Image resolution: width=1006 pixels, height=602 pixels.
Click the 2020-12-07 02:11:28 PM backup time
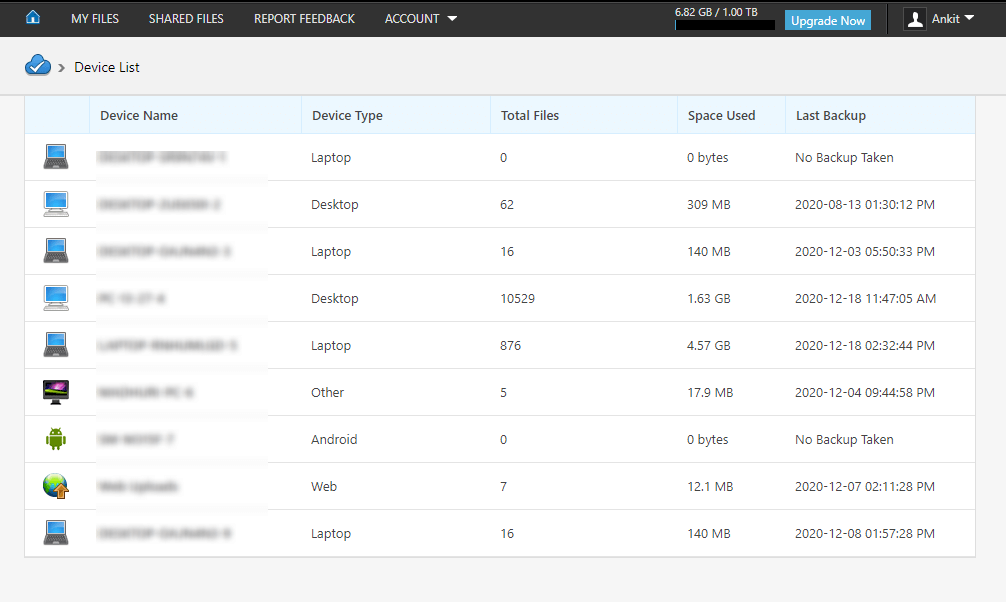[x=865, y=486]
